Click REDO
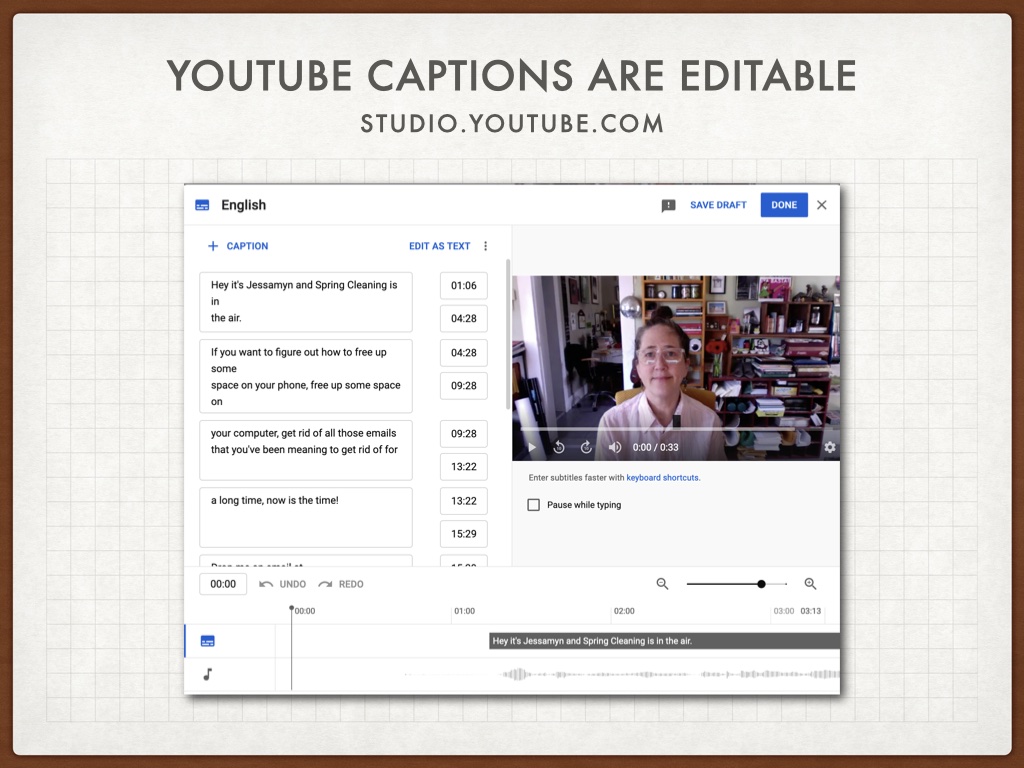 tap(341, 584)
